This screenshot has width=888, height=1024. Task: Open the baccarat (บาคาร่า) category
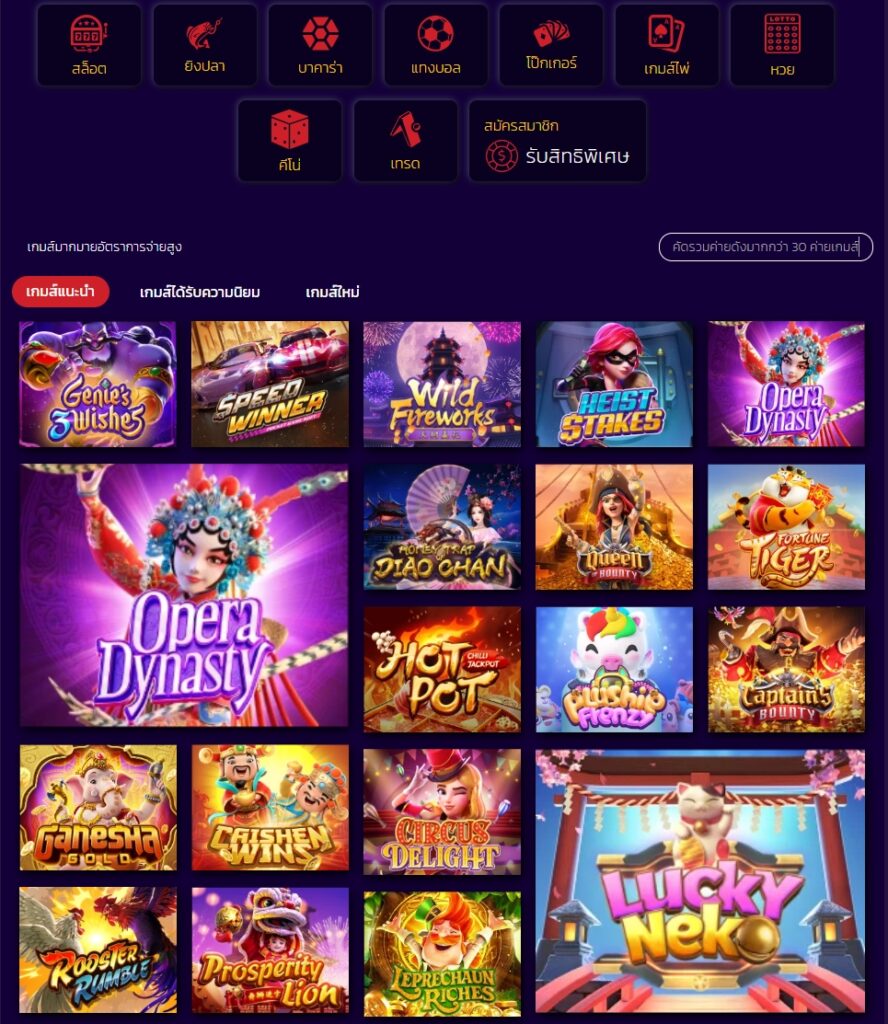[320, 45]
